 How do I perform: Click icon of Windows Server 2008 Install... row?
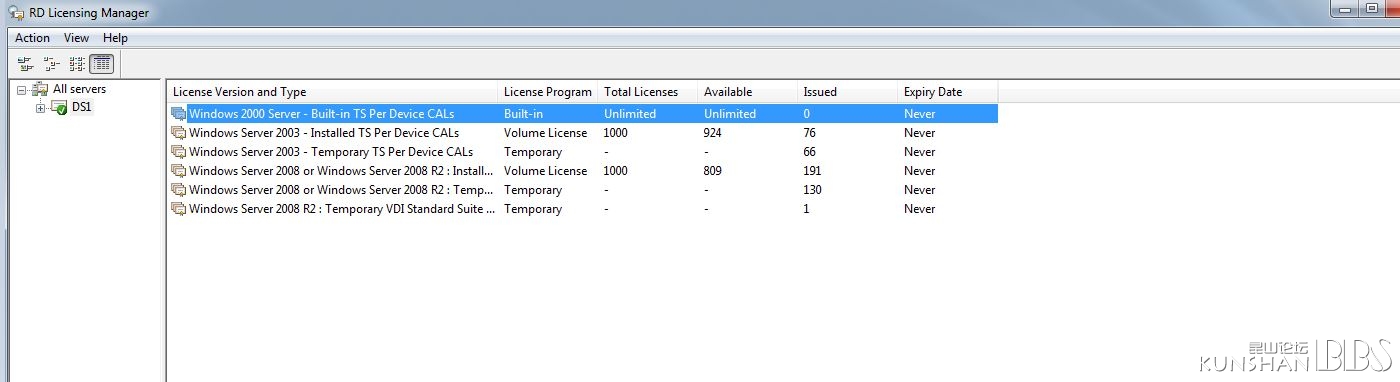179,171
